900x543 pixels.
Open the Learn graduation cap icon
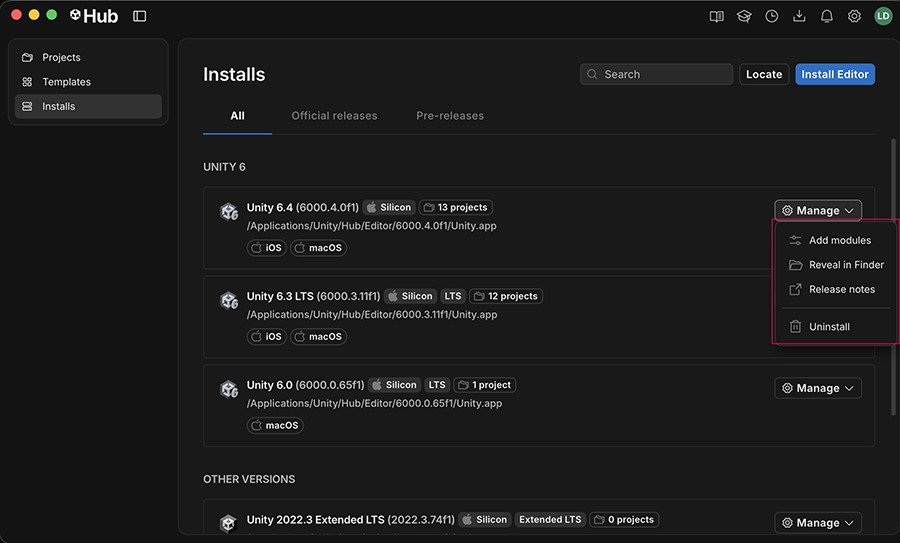click(744, 16)
